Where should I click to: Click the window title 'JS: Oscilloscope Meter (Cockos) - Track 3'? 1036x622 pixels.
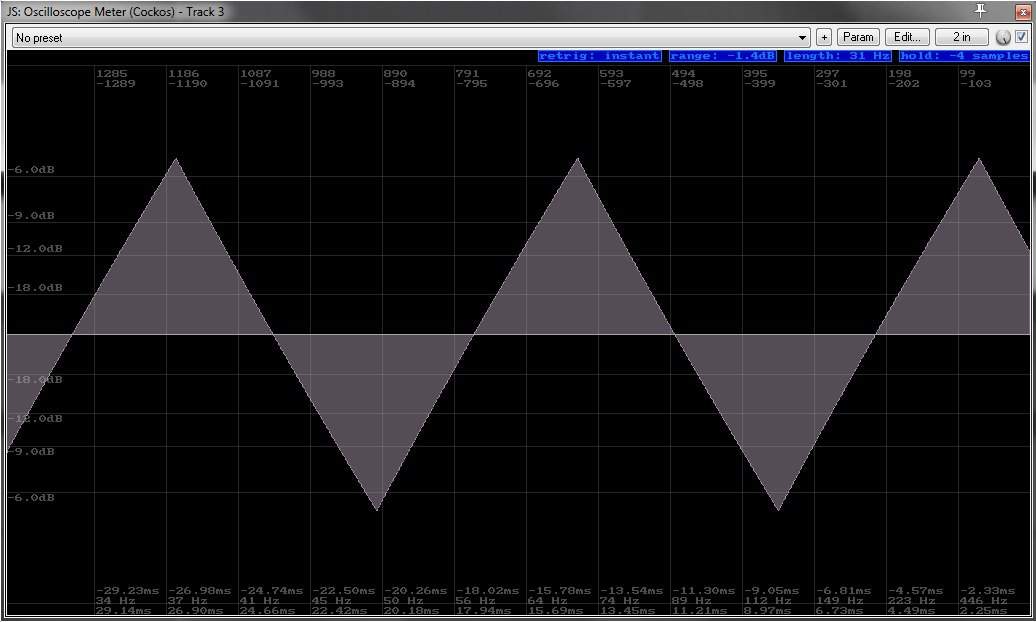[116, 11]
